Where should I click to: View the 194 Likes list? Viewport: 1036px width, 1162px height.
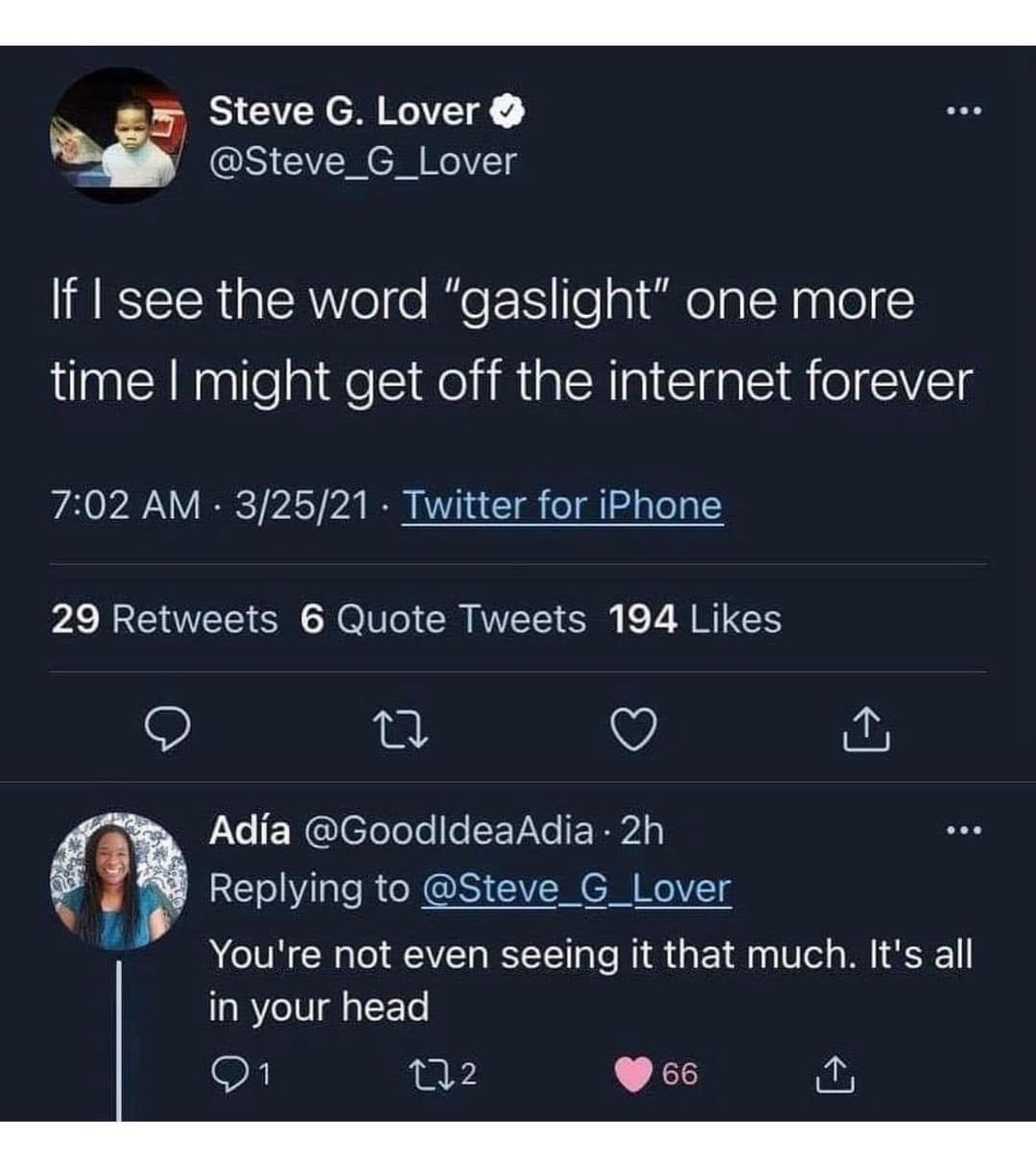pos(695,620)
